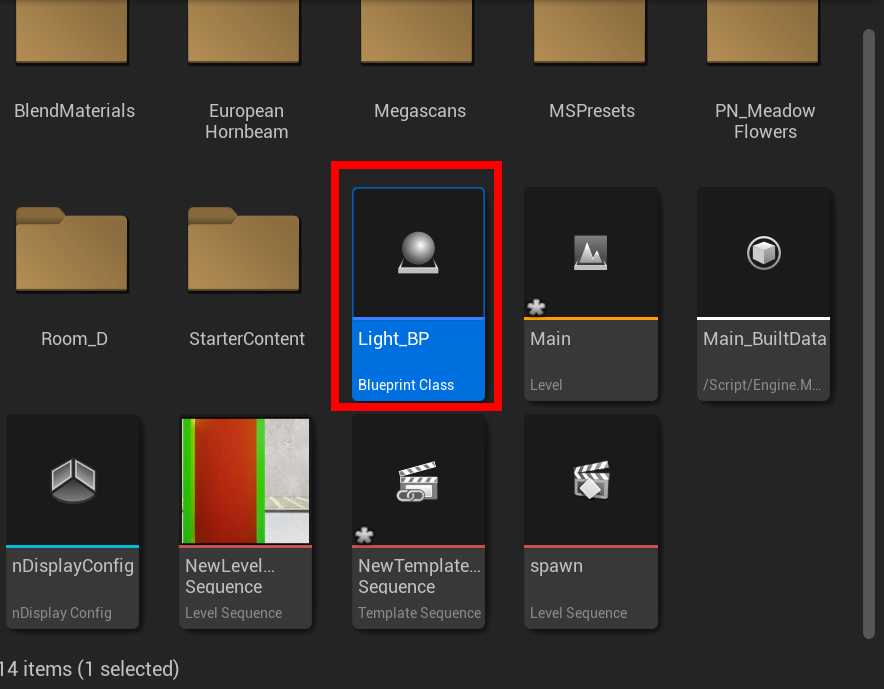Open the Megascans folder
This screenshot has width=884, height=689.
pyautogui.click(x=417, y=31)
